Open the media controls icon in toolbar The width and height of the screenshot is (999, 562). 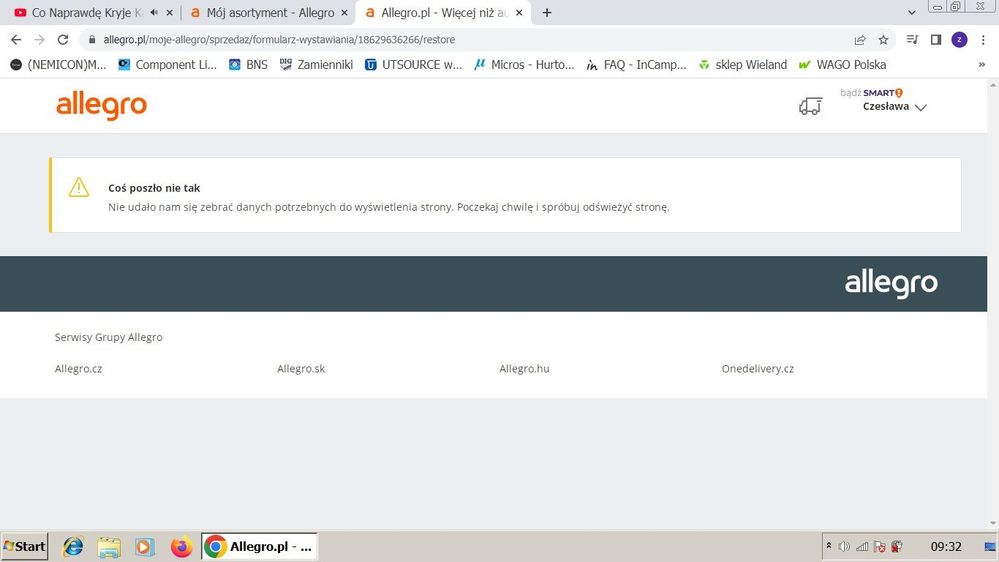[912, 40]
